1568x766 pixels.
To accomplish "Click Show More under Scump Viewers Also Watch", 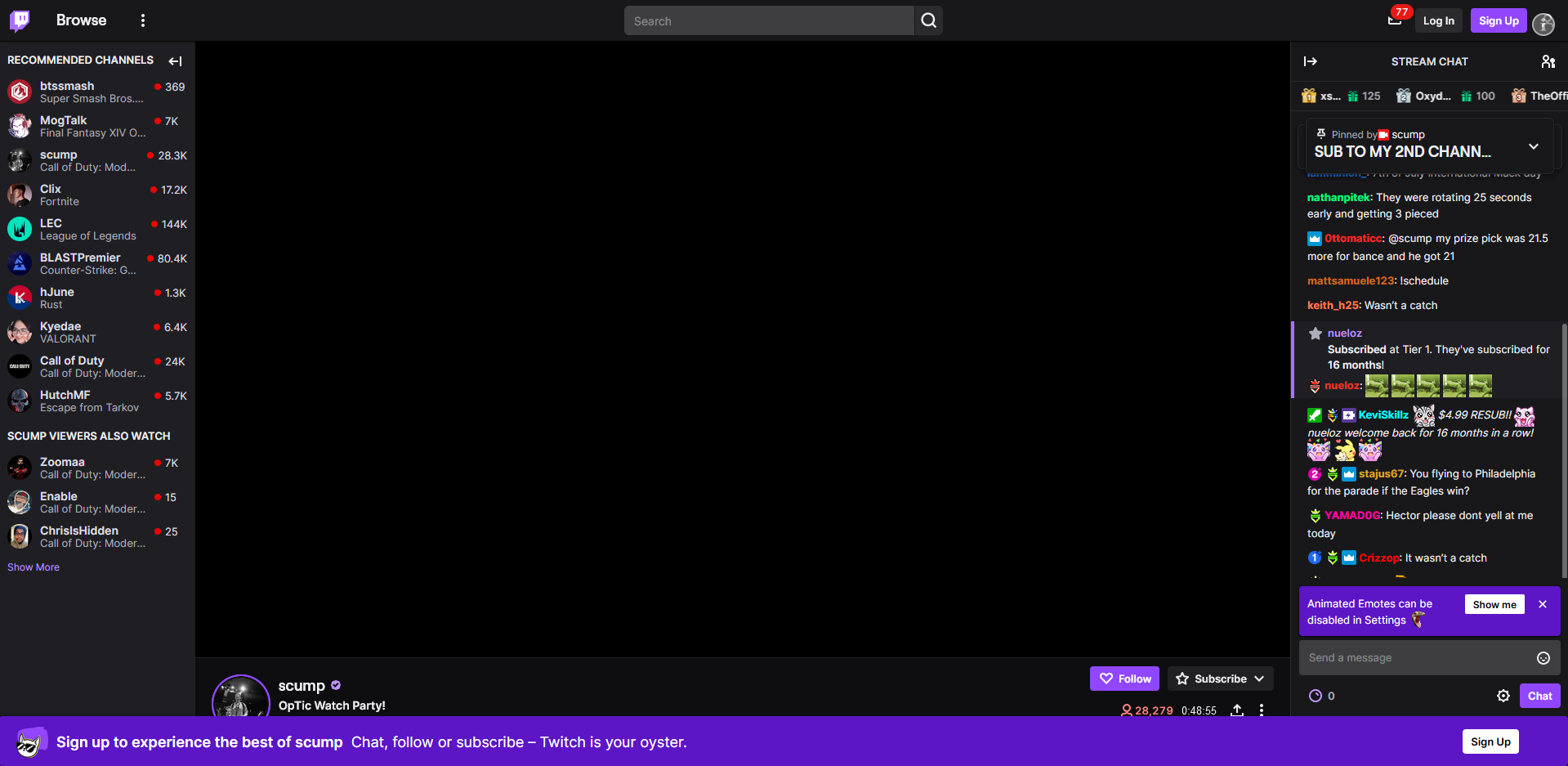I will coord(33,567).
